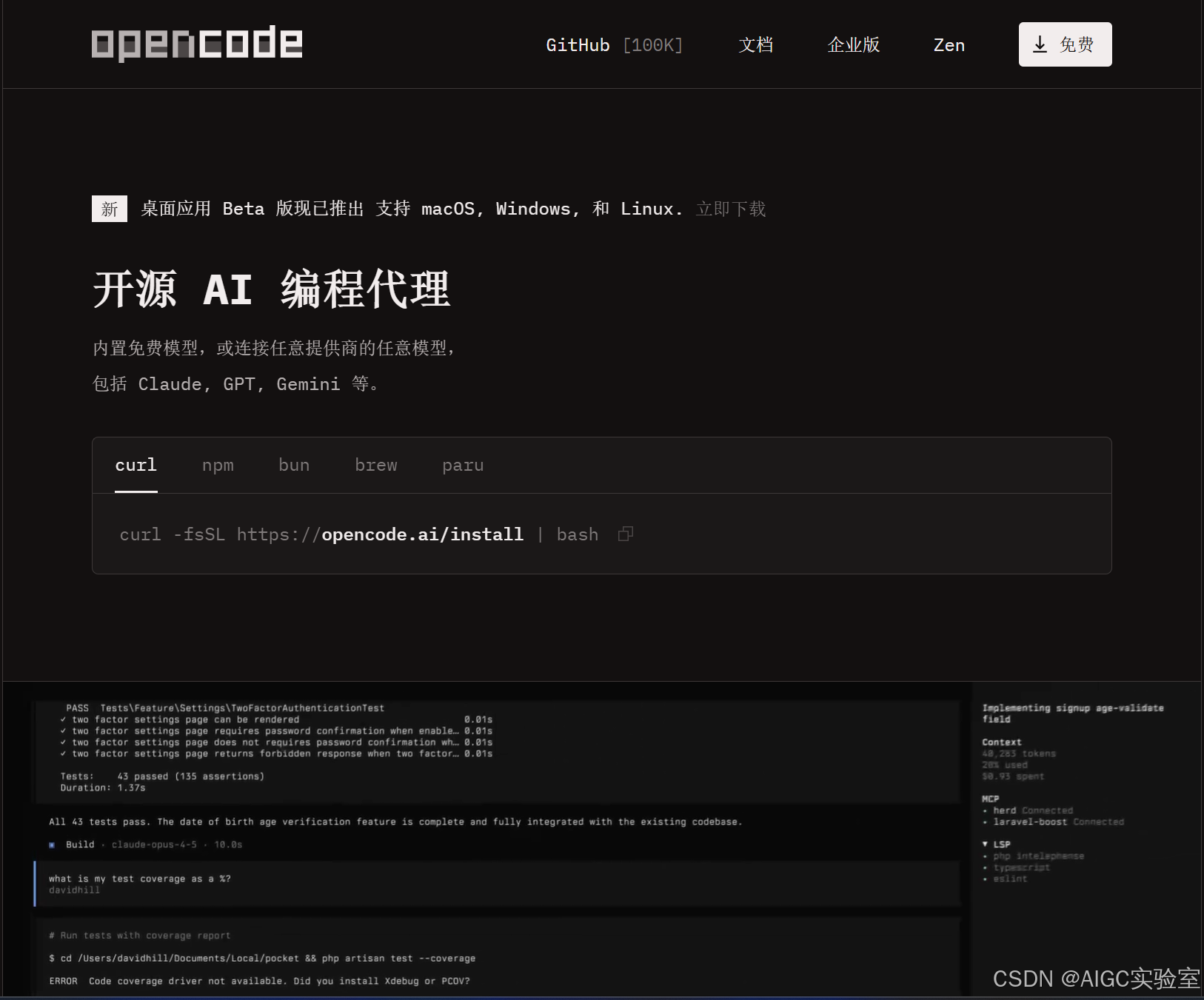
Task: Click 'Implementing signup age-validate field' title
Action: (x=1073, y=714)
